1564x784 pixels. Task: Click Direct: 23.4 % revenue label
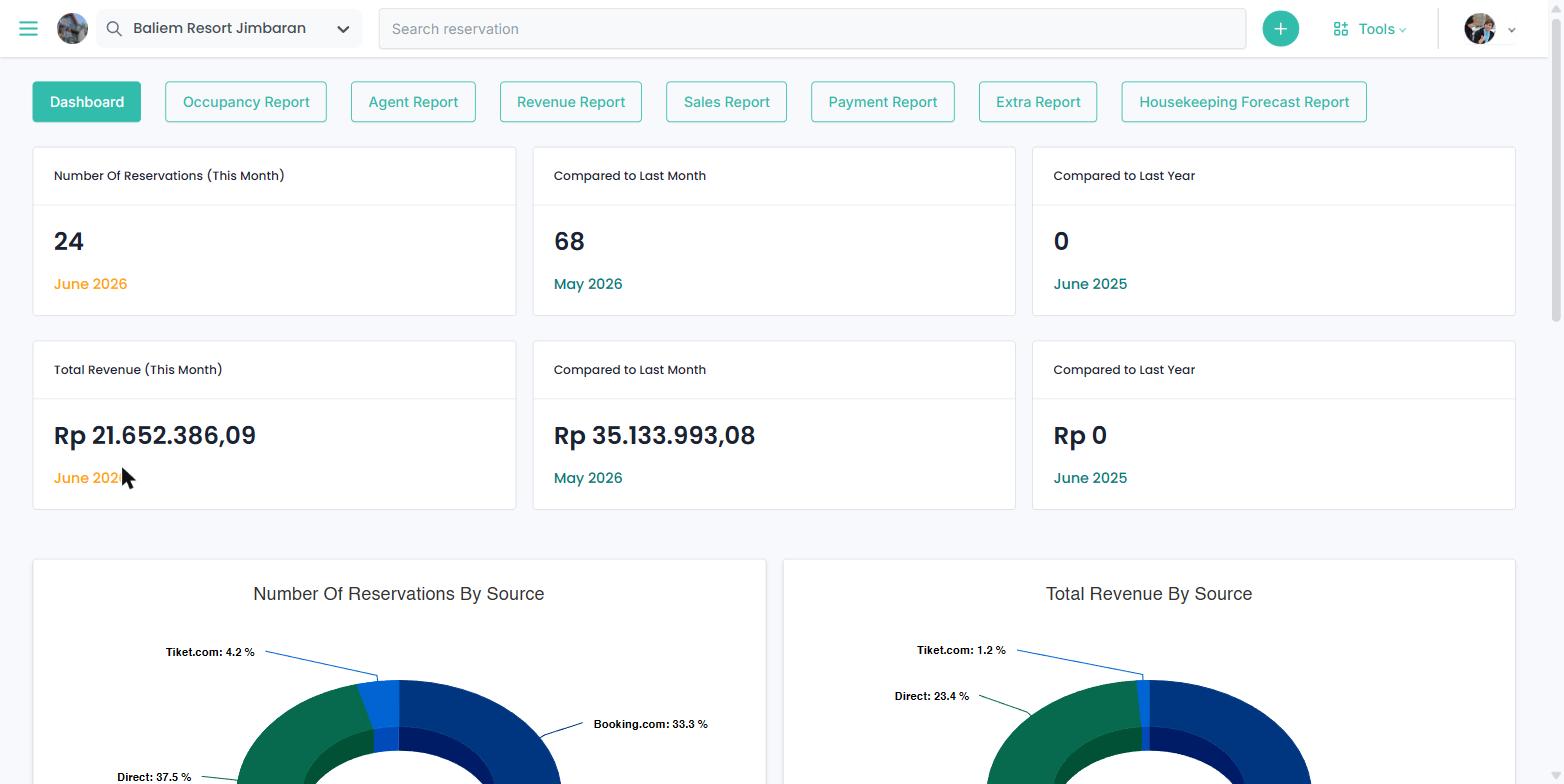pyautogui.click(x=932, y=696)
